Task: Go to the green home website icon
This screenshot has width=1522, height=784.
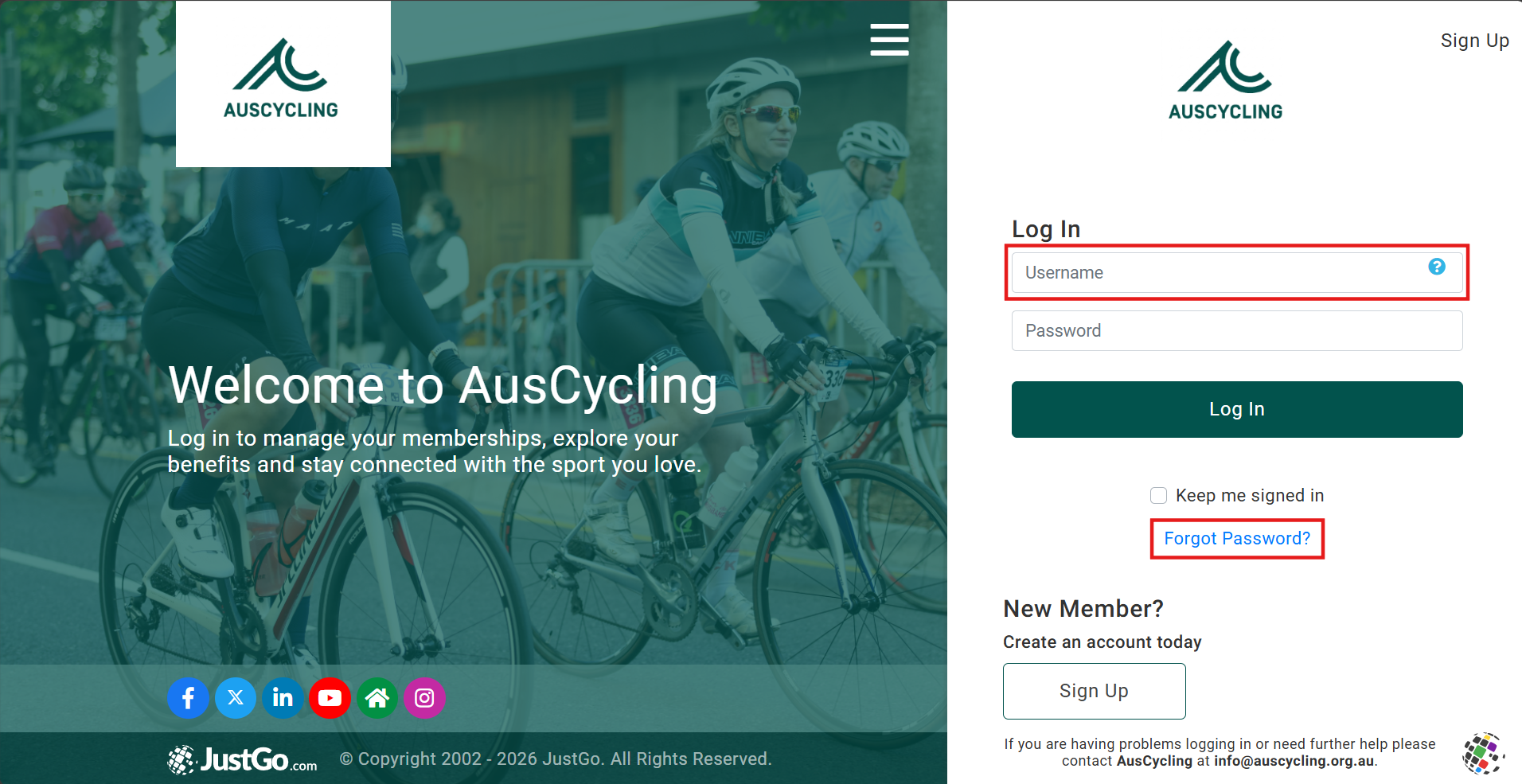Action: point(377,698)
